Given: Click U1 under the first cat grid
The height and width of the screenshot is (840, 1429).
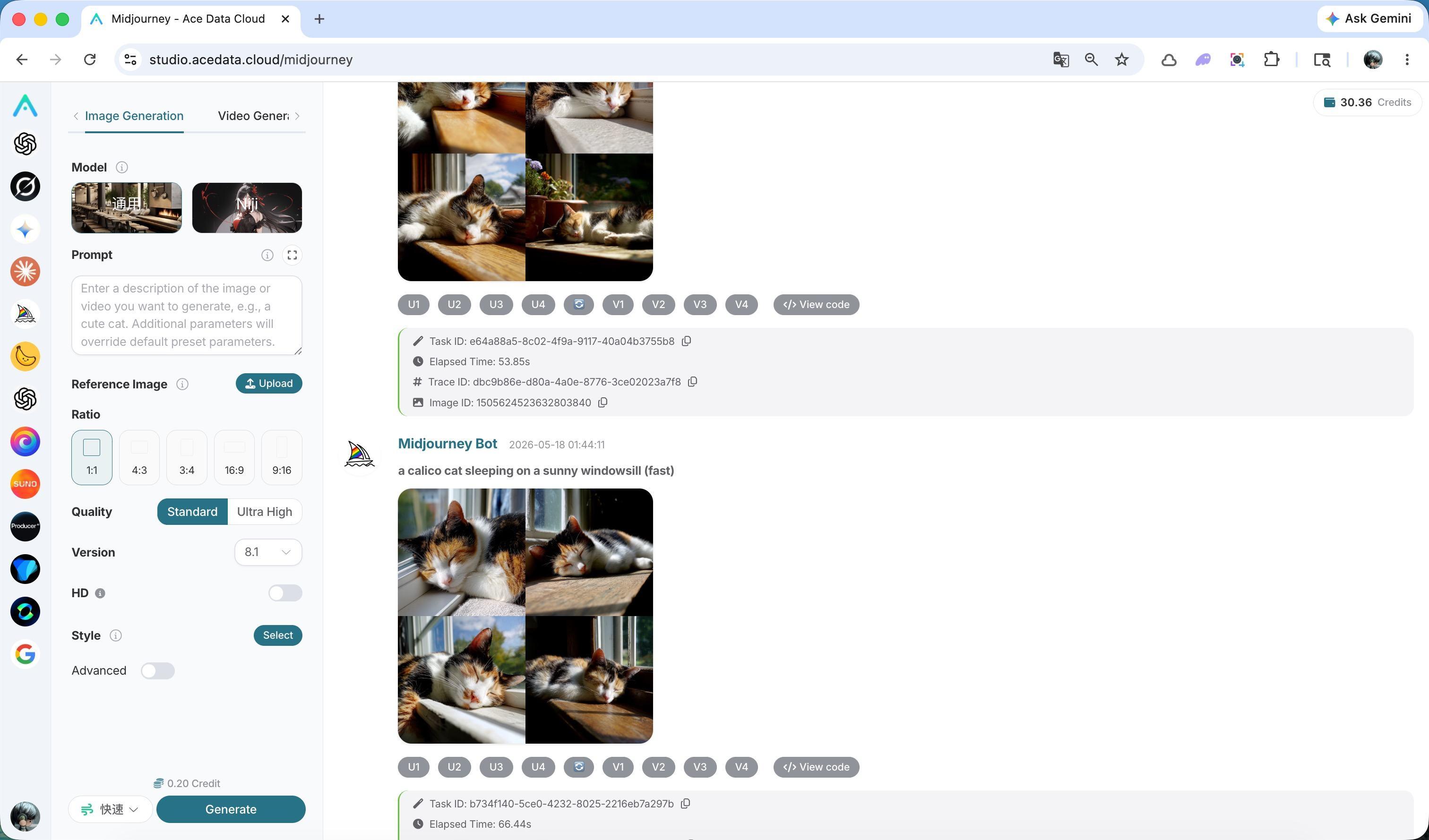Looking at the screenshot, I should click(x=414, y=304).
